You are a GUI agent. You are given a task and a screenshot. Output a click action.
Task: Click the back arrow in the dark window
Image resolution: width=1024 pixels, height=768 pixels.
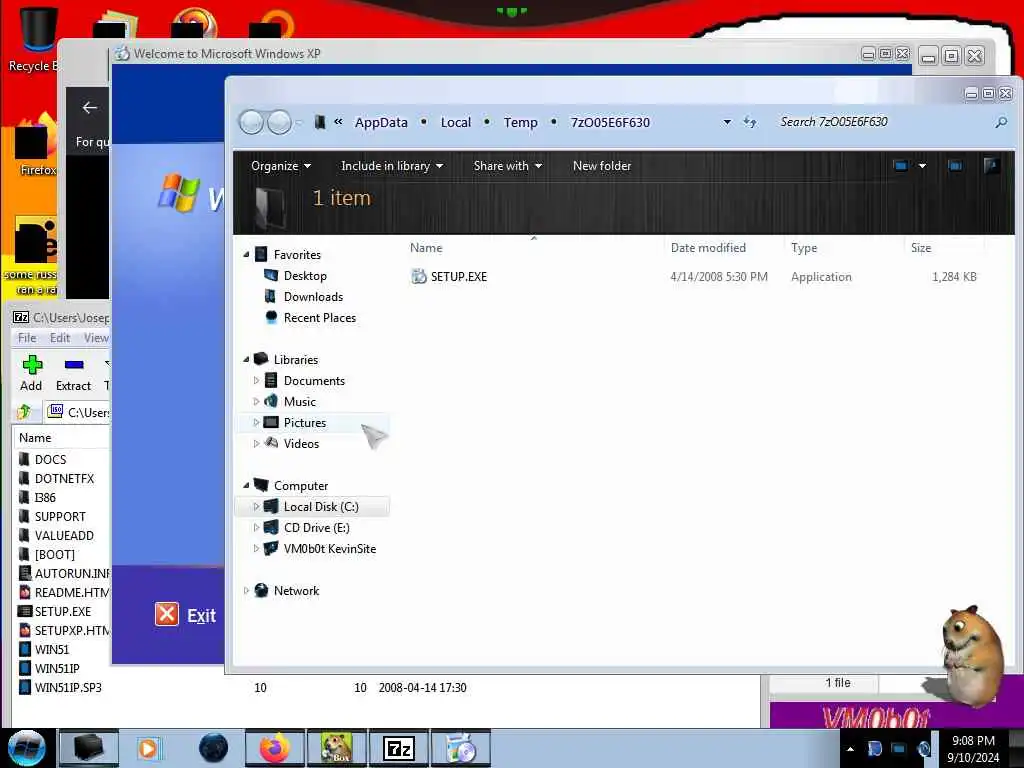(x=89, y=108)
